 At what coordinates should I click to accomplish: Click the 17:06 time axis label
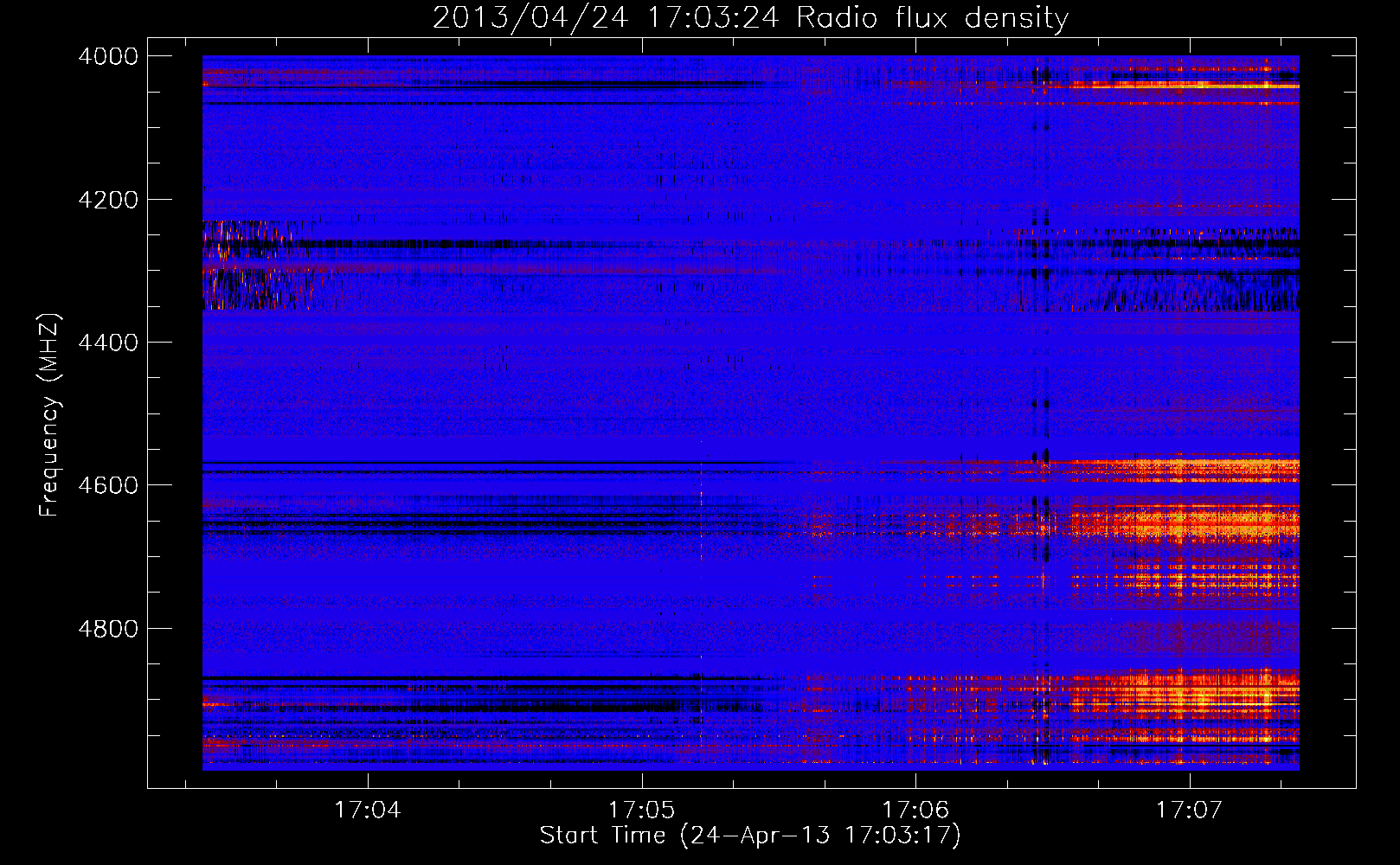coord(915,811)
